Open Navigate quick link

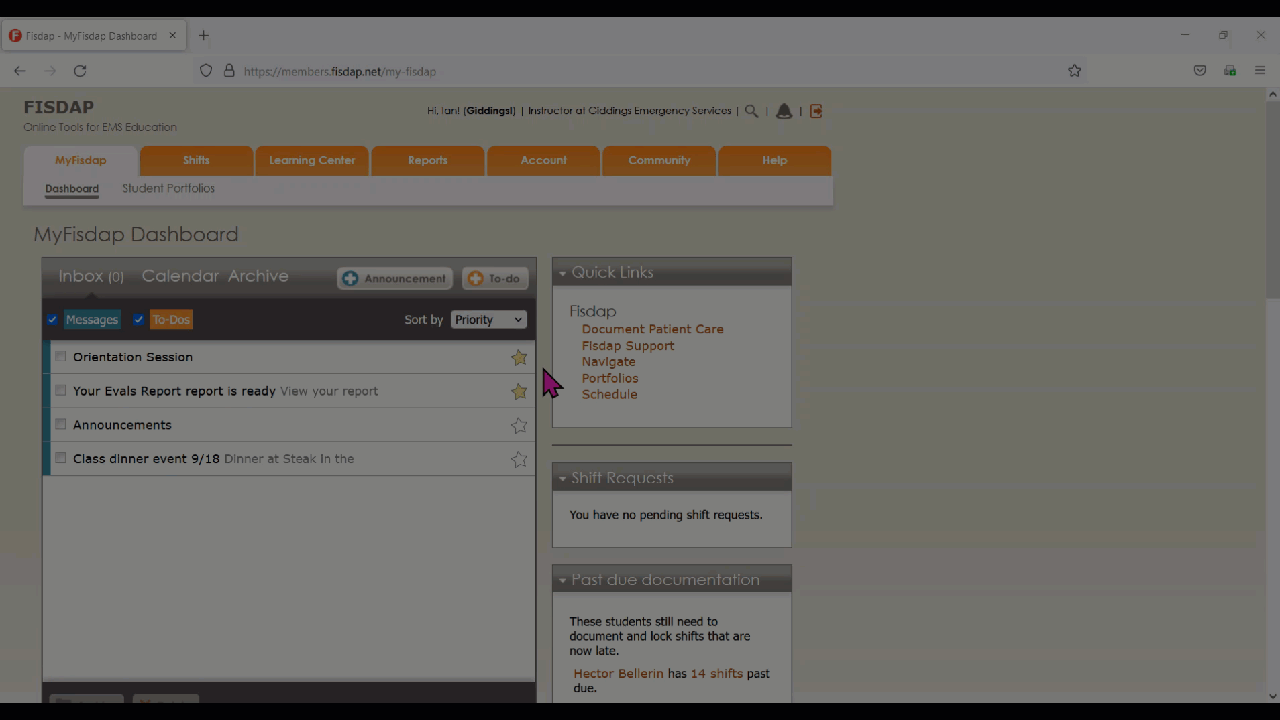[x=609, y=362]
